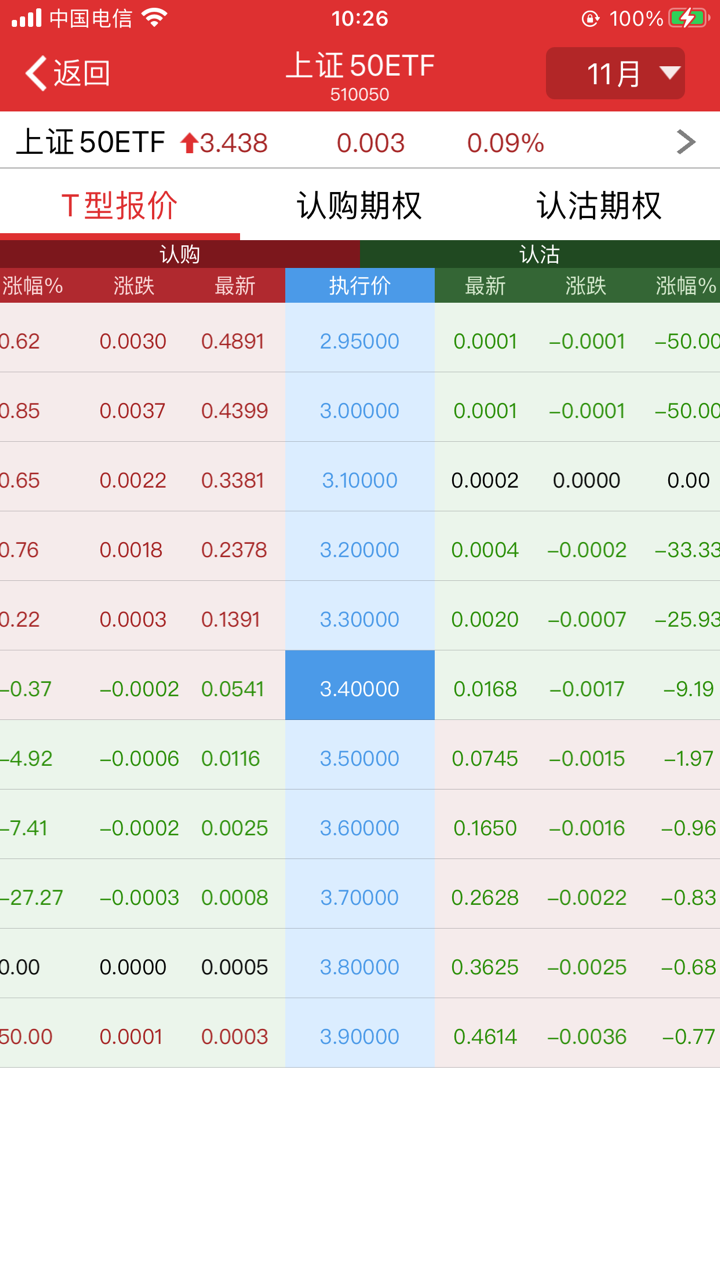Tap the cellular signal bars icon
720x1280 pixels.
pos(26,18)
